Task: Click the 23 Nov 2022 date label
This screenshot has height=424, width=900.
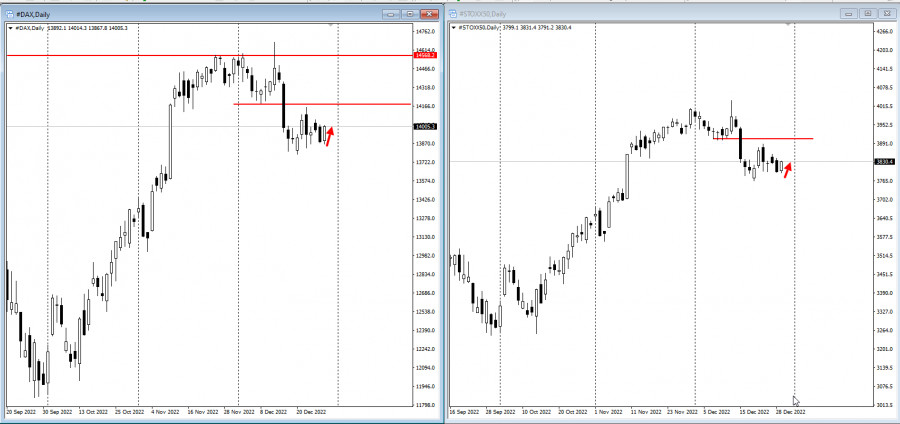Action: point(682,412)
